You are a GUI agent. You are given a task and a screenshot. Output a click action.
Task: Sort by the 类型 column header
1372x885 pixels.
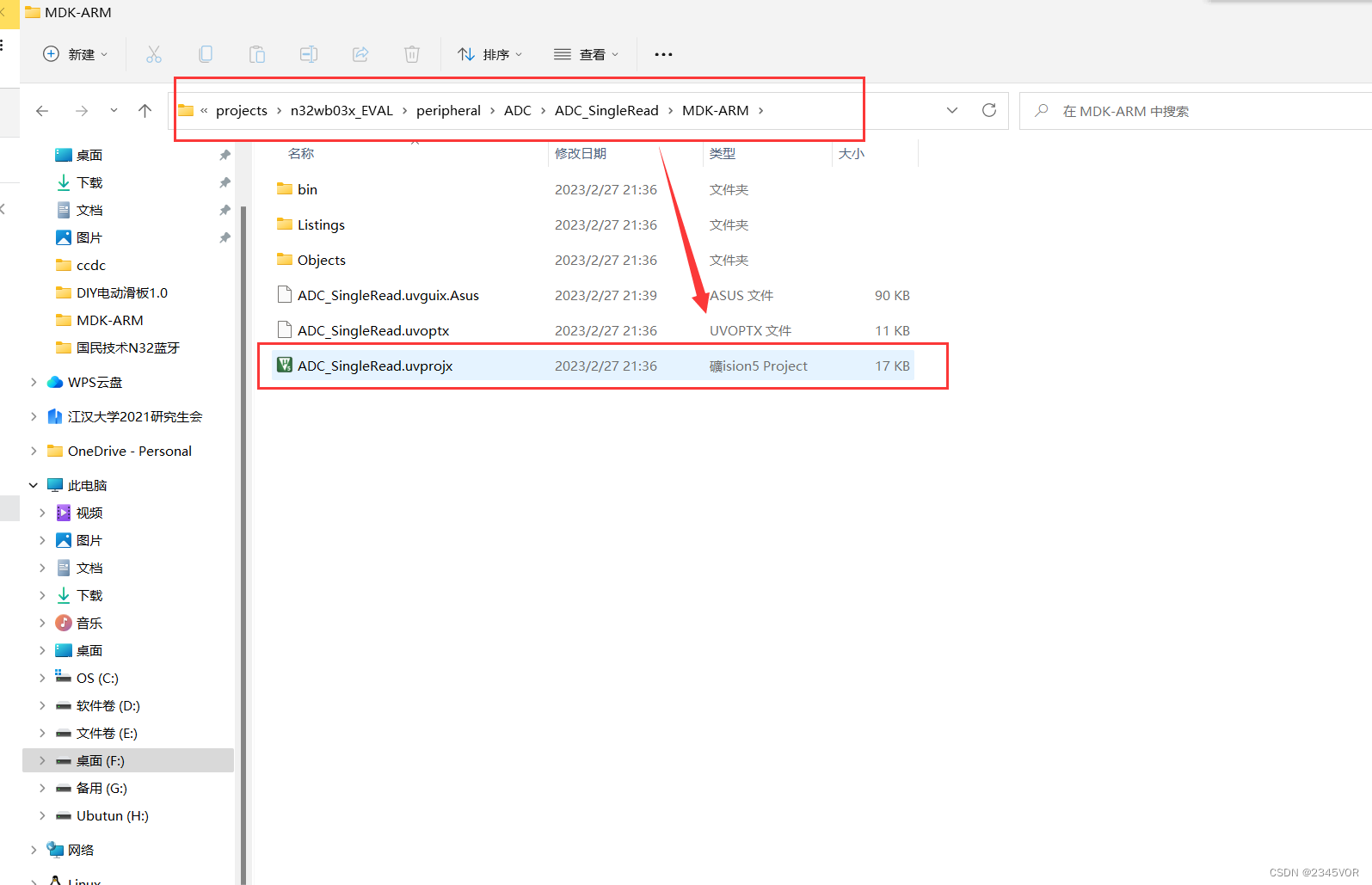[x=723, y=153]
